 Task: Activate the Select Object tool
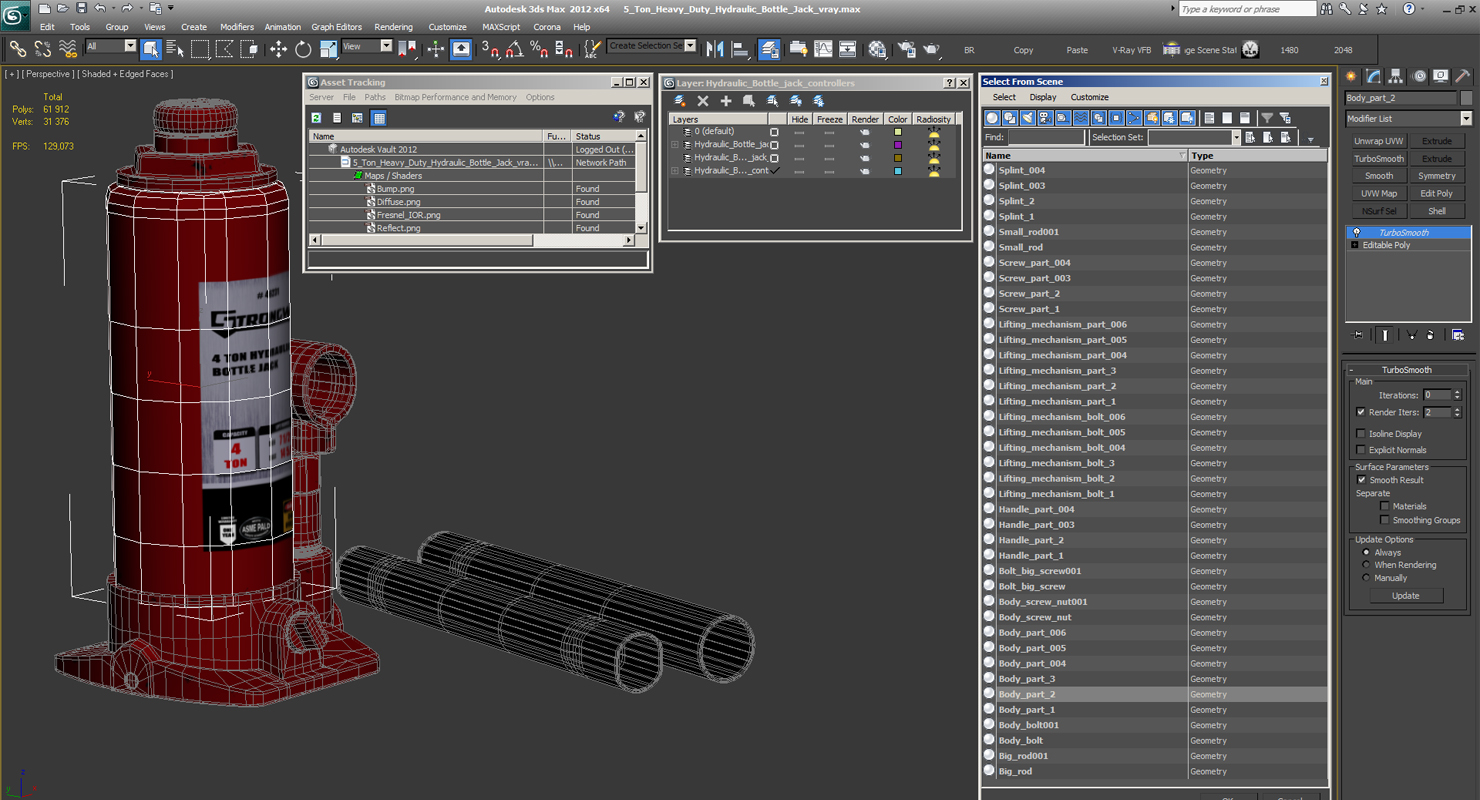coord(151,48)
